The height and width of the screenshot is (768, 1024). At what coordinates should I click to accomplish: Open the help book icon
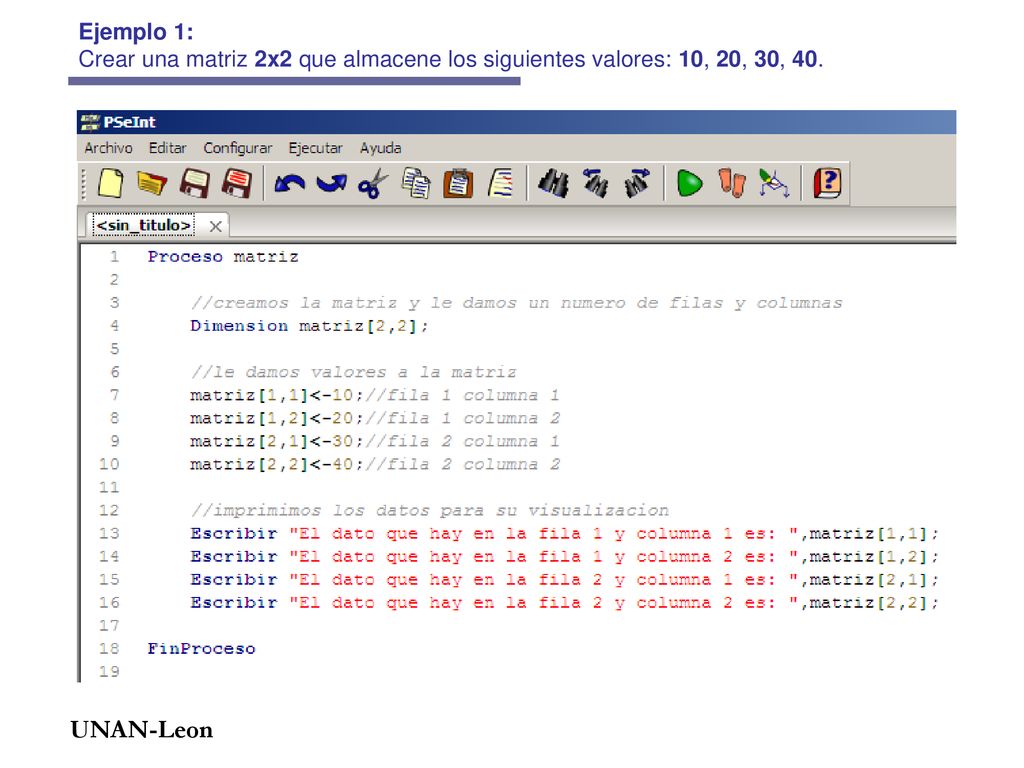pos(827,184)
